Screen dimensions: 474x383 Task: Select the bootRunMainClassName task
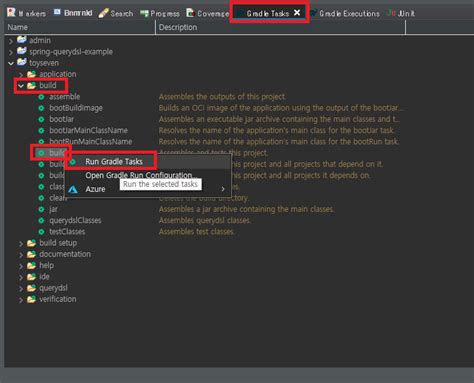[x=91, y=142]
